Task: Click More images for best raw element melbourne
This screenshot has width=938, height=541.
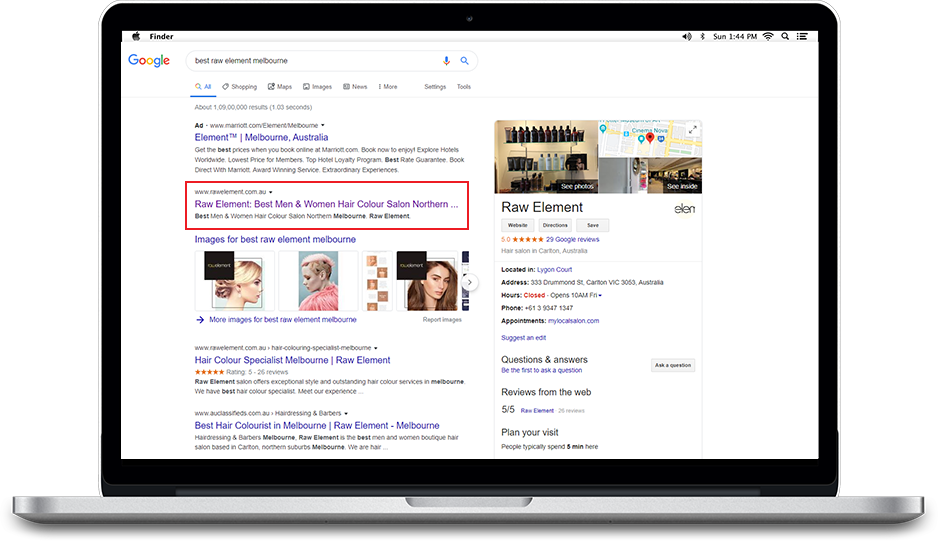Action: pyautogui.click(x=282, y=320)
